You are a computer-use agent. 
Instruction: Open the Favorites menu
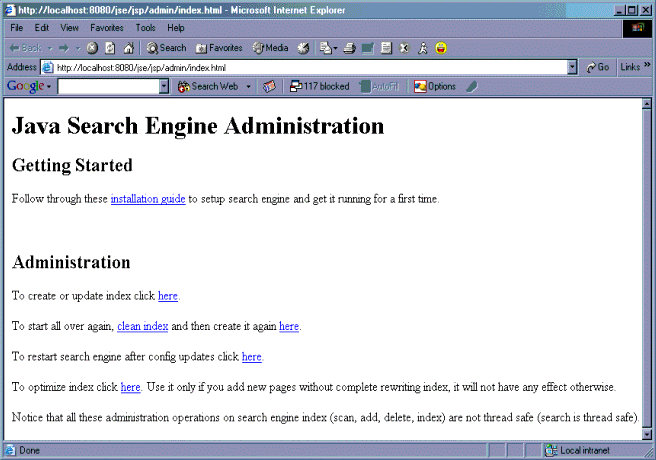[107, 28]
